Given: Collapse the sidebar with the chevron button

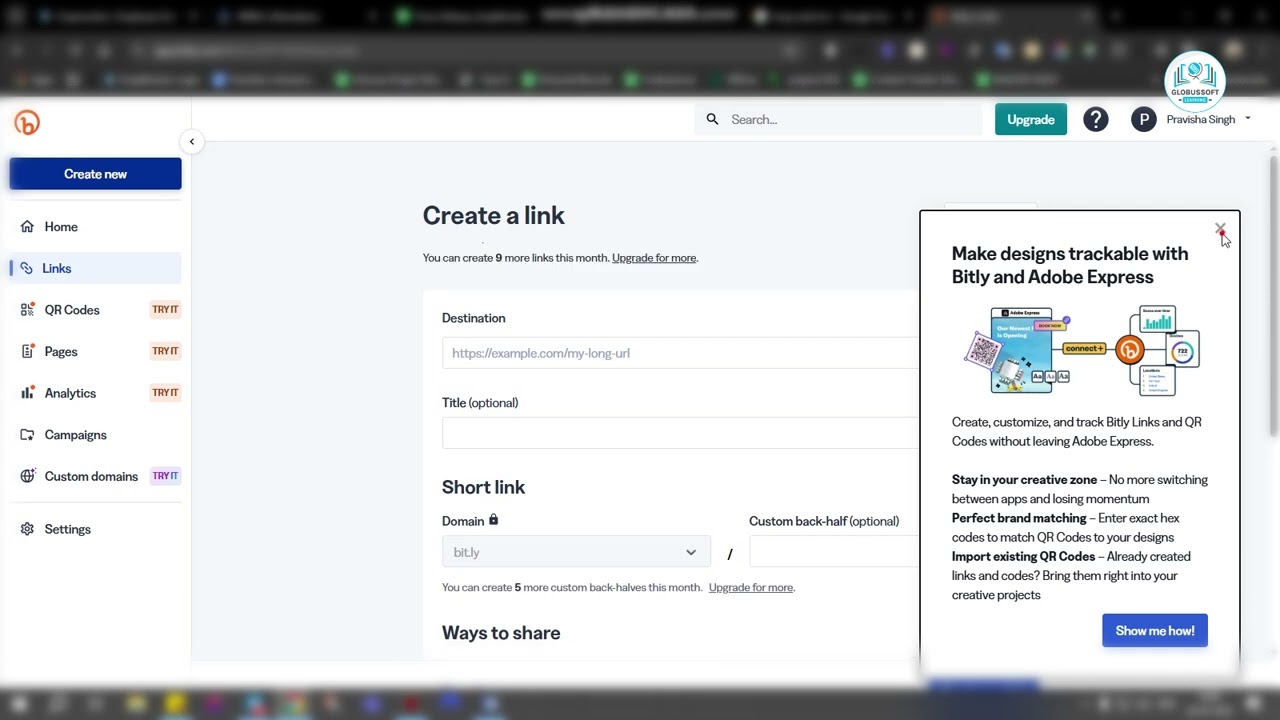Looking at the screenshot, I should [192, 142].
